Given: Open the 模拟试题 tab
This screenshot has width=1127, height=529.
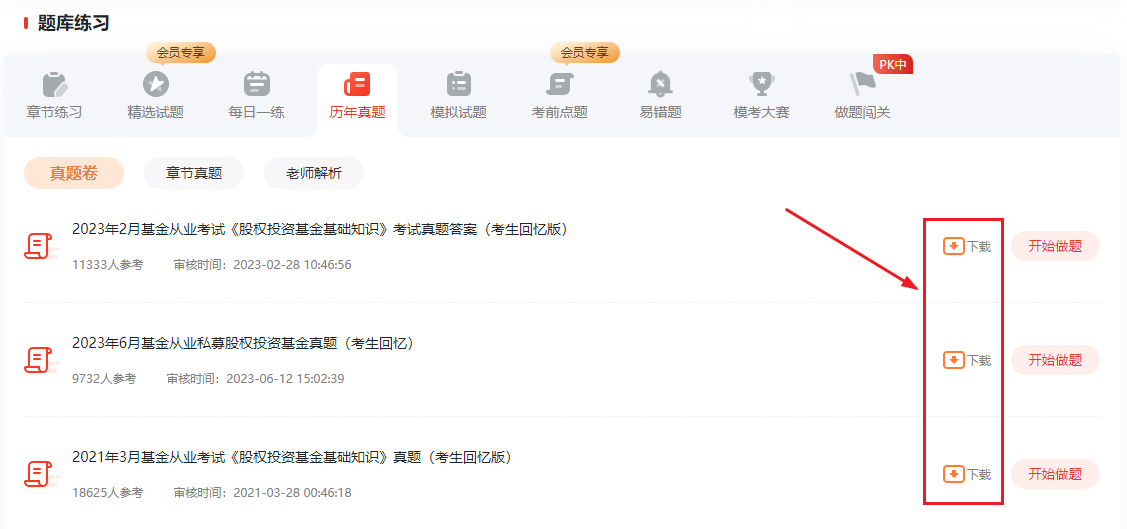Looking at the screenshot, I should coord(459,113).
